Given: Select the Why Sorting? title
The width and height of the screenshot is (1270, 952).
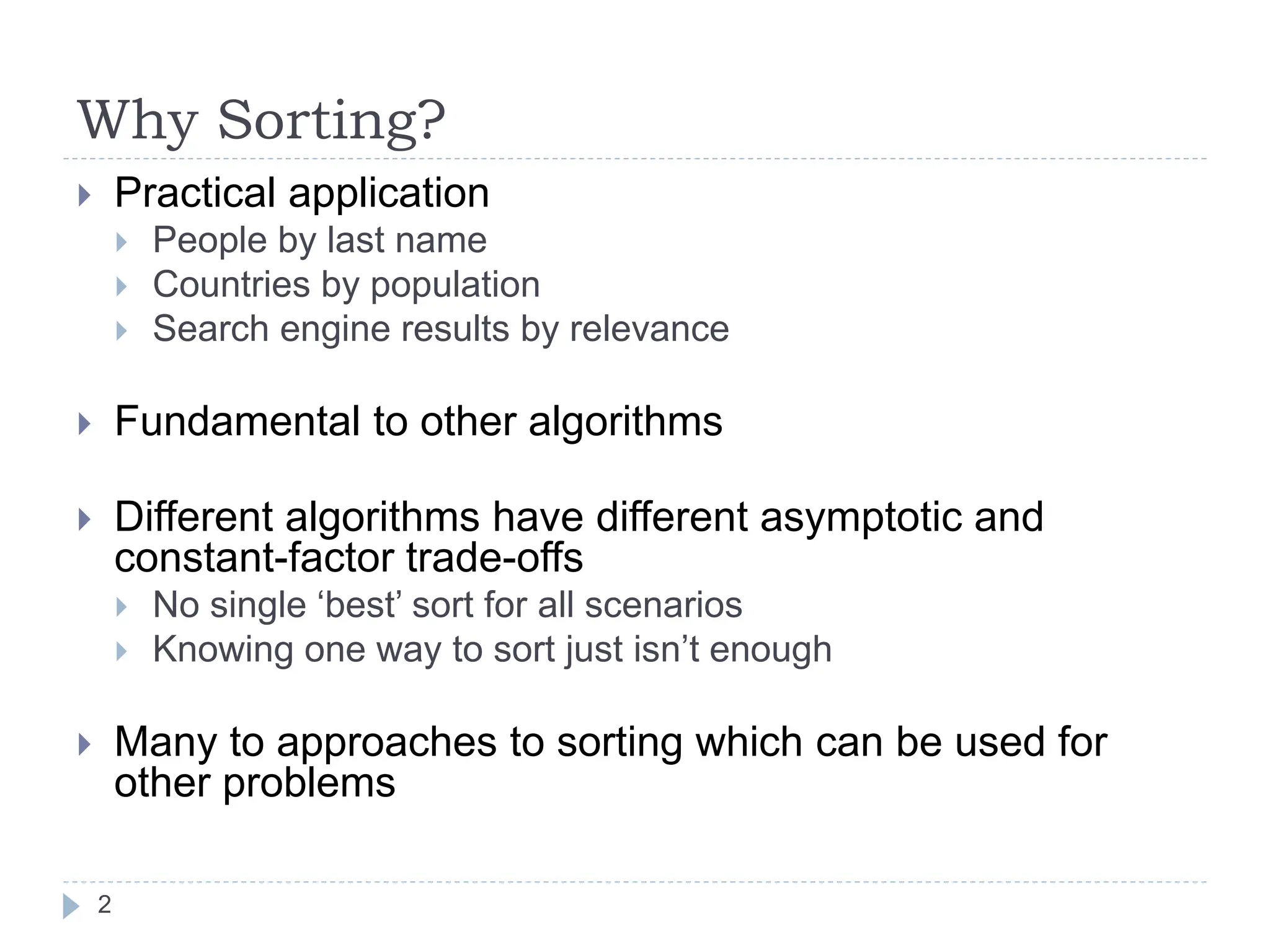Looking at the screenshot, I should click(x=261, y=121).
